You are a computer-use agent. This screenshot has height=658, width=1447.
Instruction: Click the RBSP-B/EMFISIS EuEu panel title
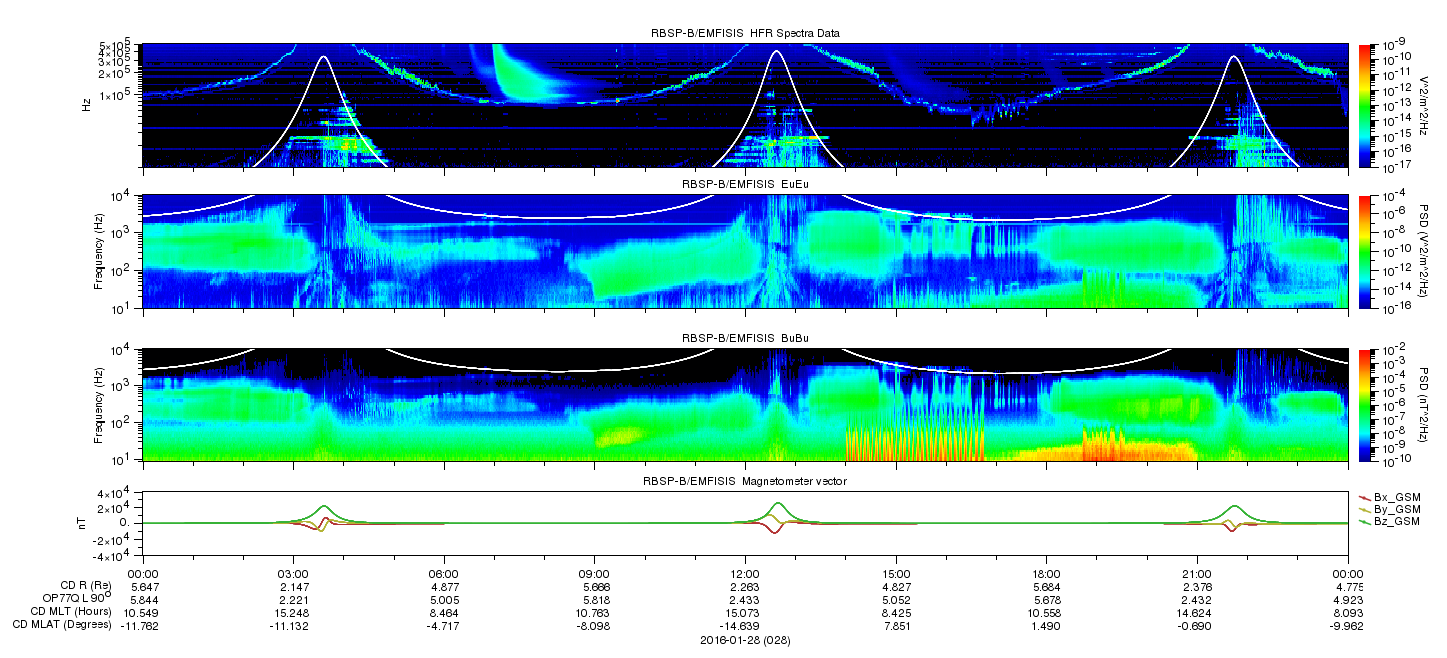(745, 185)
